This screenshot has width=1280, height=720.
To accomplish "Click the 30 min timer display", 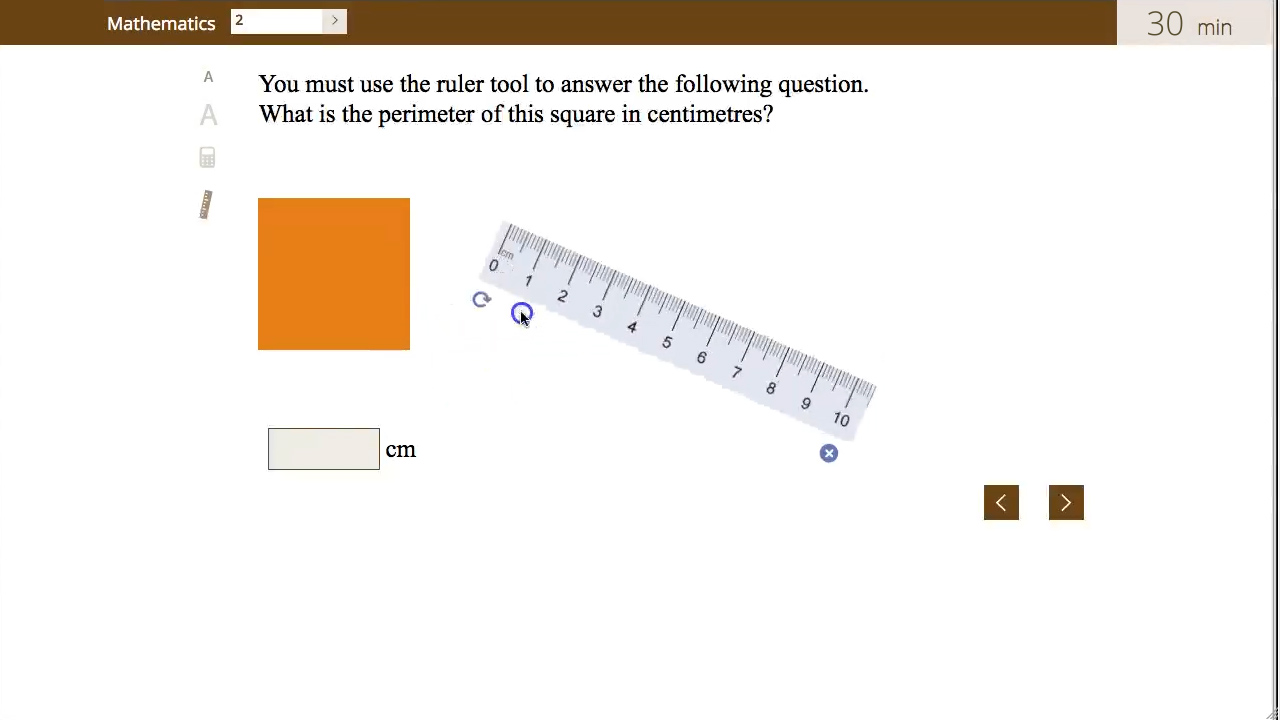I will [1188, 24].
